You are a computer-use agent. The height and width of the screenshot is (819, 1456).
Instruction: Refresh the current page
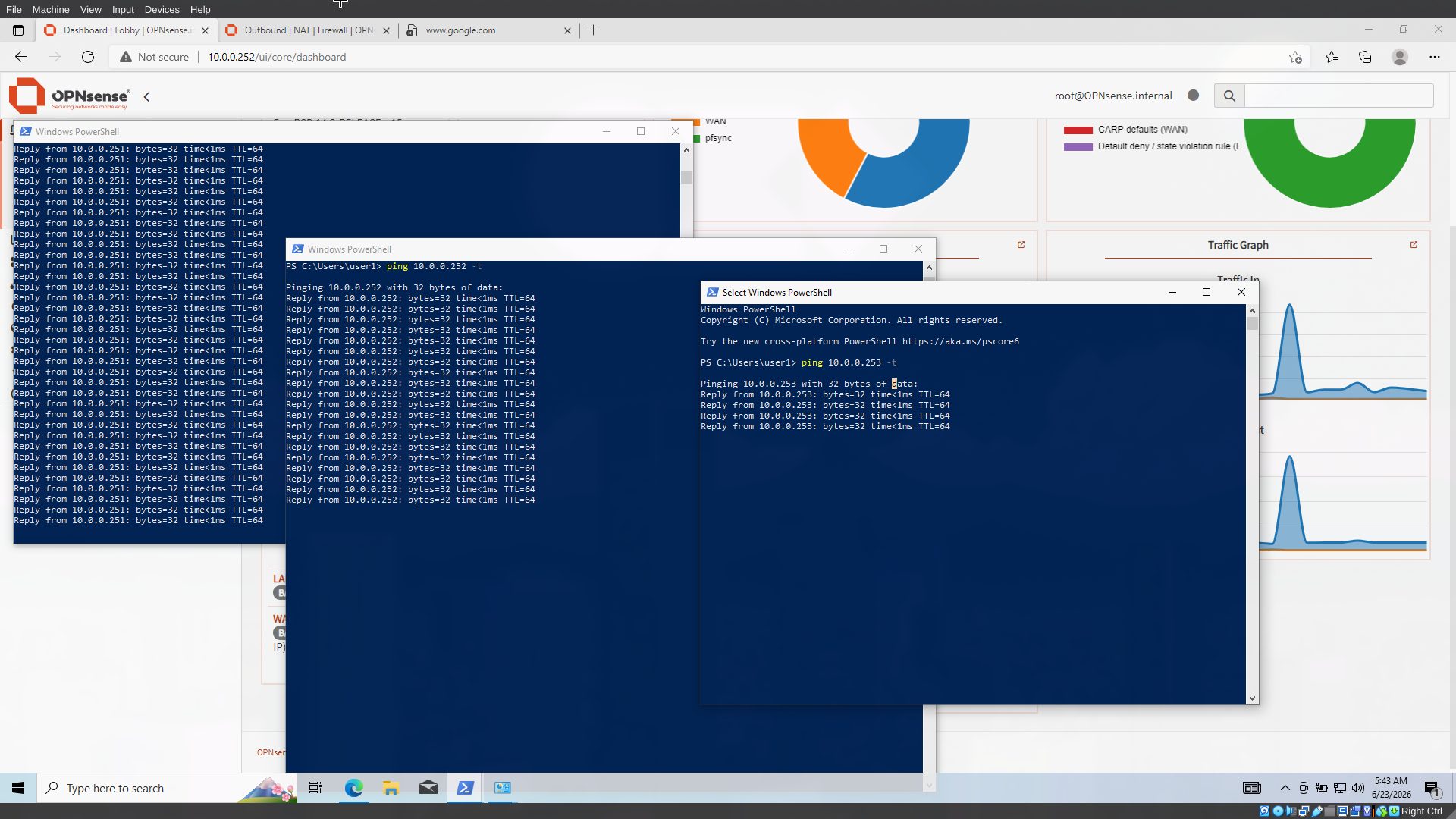pyautogui.click(x=88, y=57)
